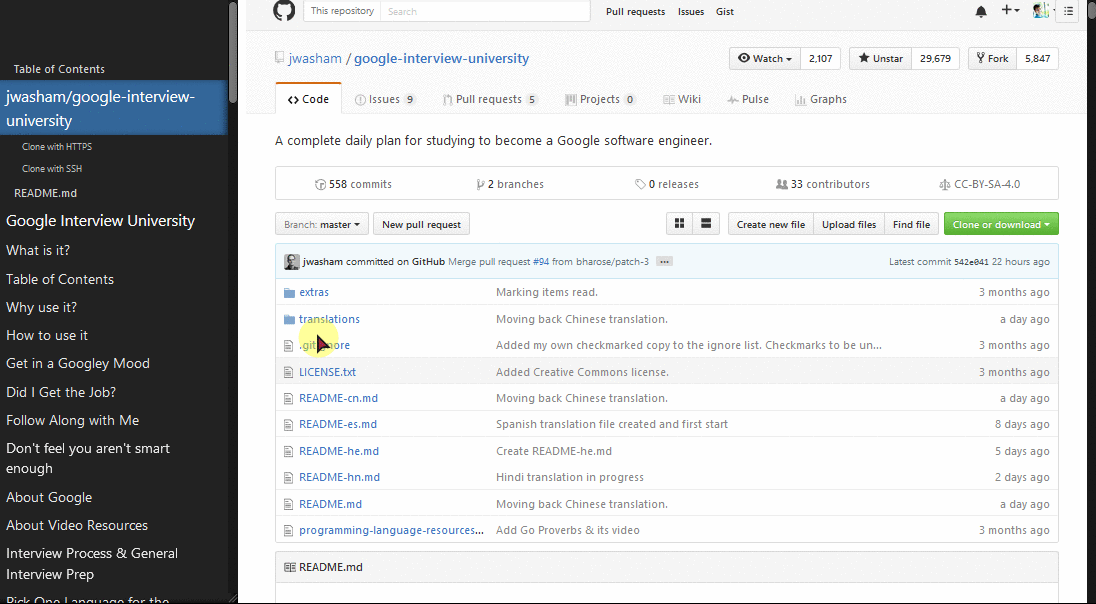
Task: Open the Wiki tab
Action: click(682, 99)
